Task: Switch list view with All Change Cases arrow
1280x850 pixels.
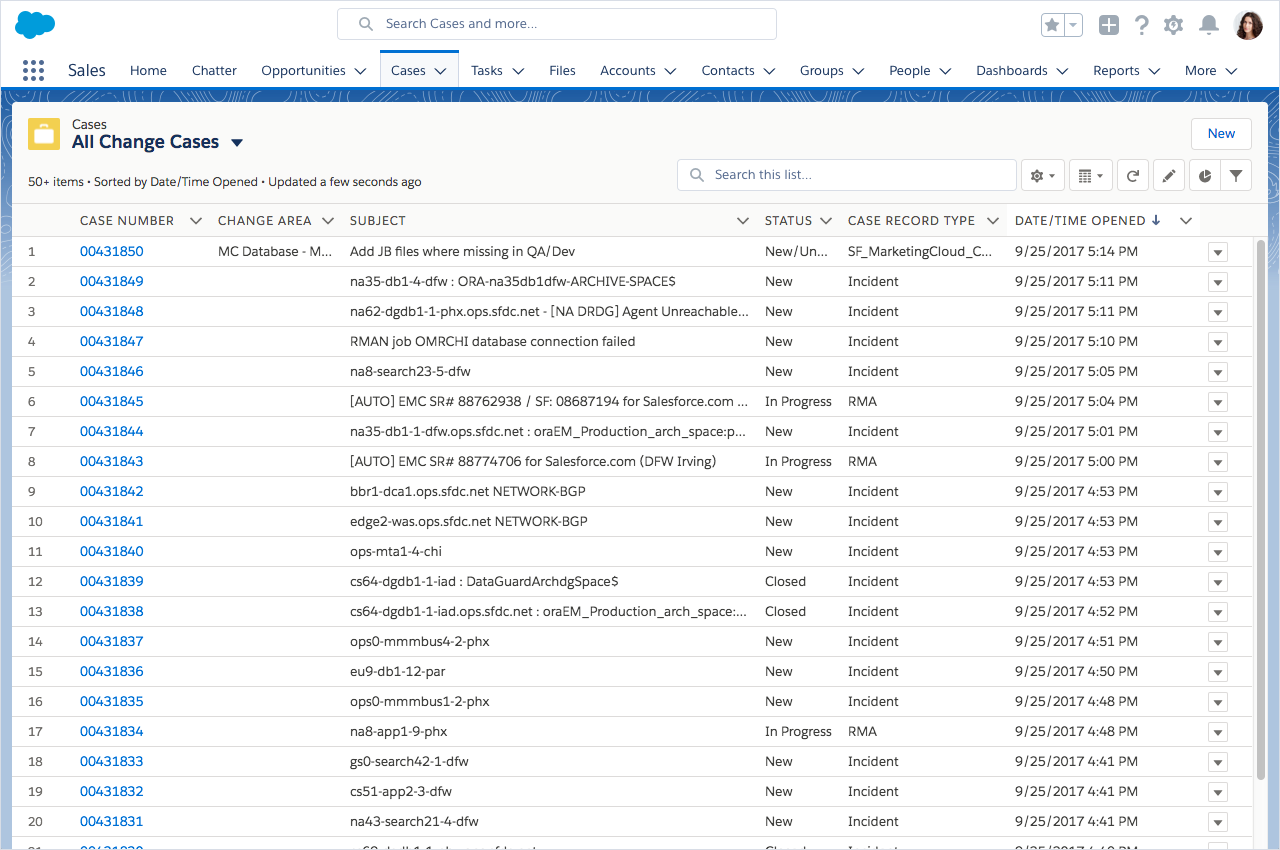Action: tap(237, 143)
